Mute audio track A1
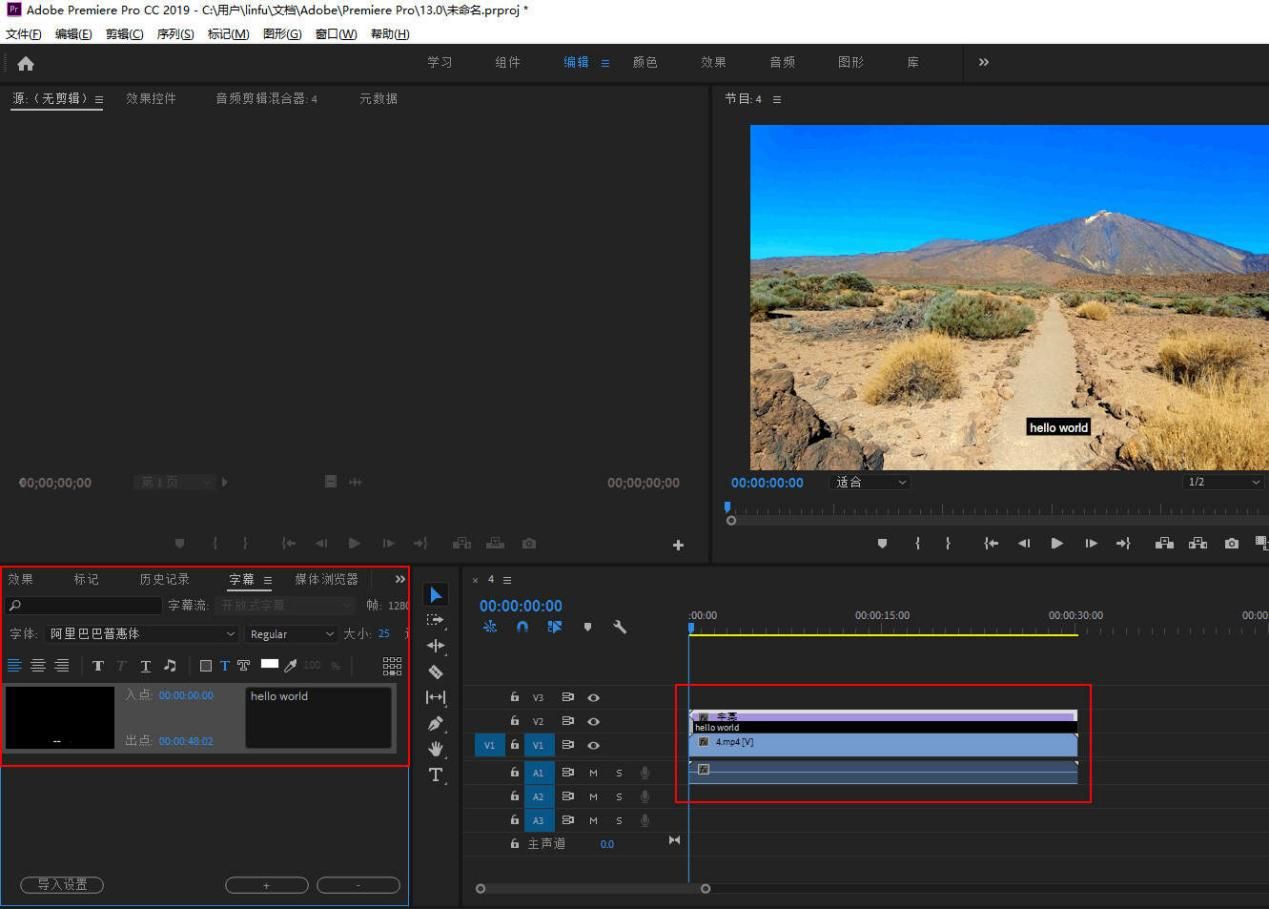The width and height of the screenshot is (1269, 909). (x=593, y=772)
